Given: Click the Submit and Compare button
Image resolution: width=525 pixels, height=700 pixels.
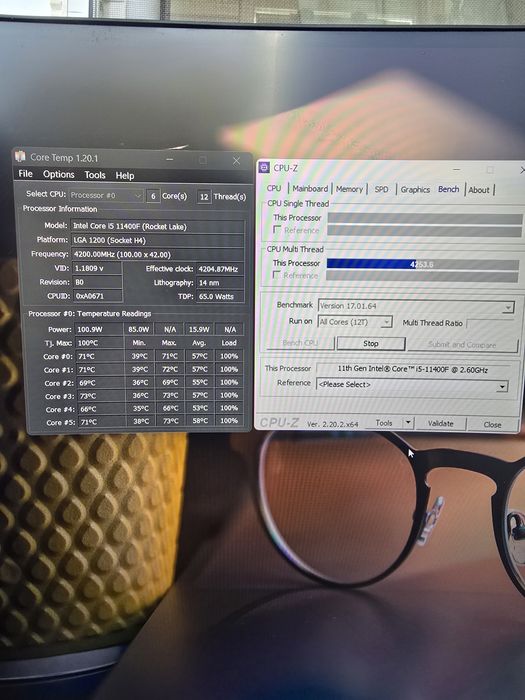Looking at the screenshot, I should [462, 344].
